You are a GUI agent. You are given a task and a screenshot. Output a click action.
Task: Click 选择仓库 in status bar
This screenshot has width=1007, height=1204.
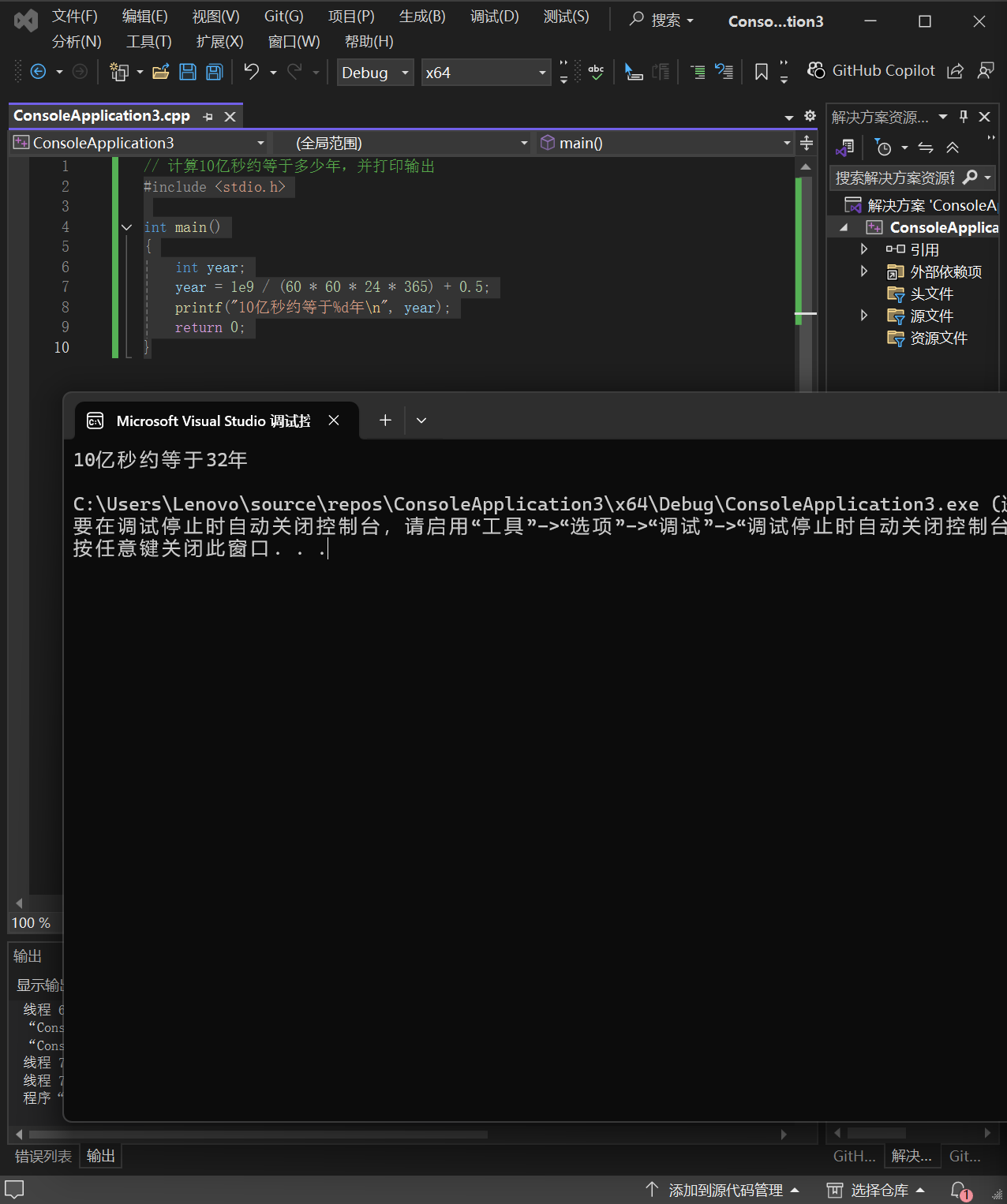point(875,1190)
